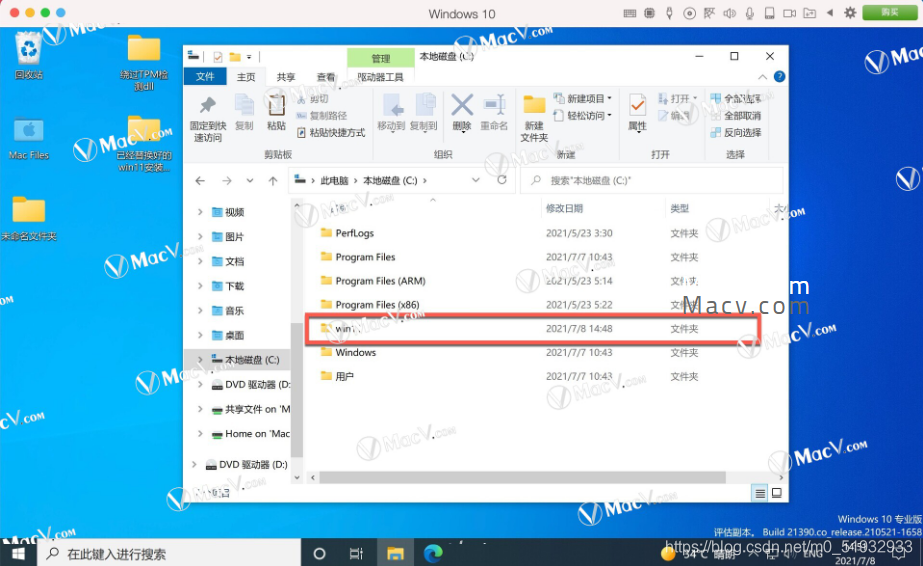Viewport: 923px width, 566px height.
Task: Select the 绕过TPM检测dll desktop folder
Action: click(144, 62)
